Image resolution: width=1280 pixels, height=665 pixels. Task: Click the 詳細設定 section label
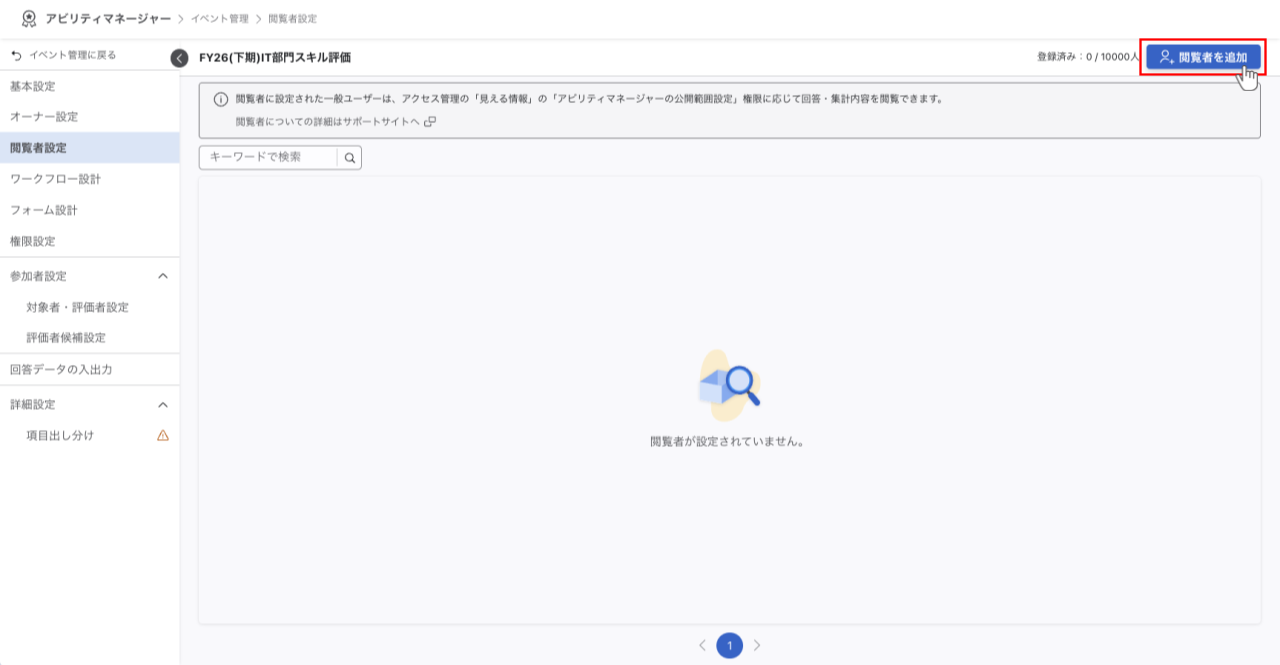pos(32,405)
